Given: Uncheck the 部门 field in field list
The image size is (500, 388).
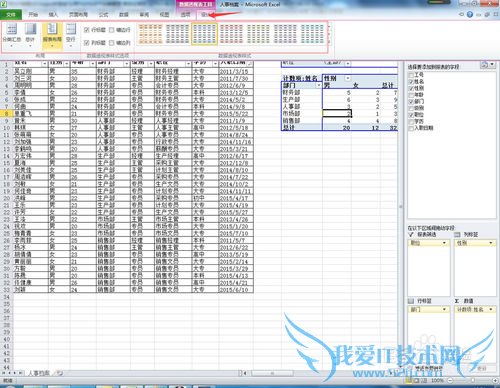Looking at the screenshot, I should (x=411, y=101).
